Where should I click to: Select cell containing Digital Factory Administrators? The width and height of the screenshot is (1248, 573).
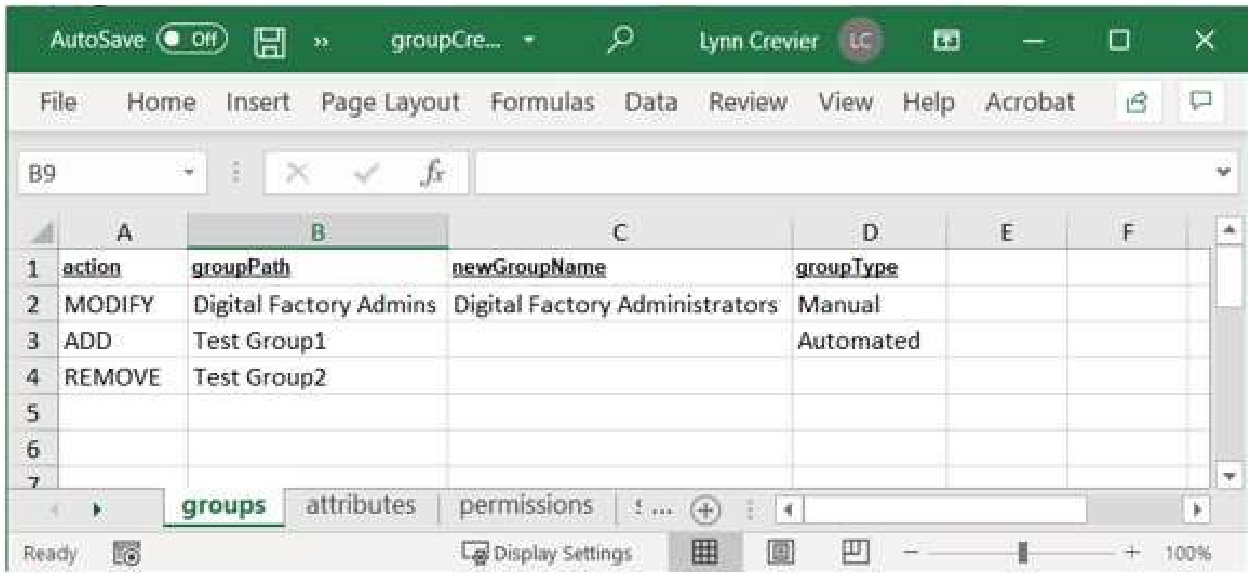point(618,303)
